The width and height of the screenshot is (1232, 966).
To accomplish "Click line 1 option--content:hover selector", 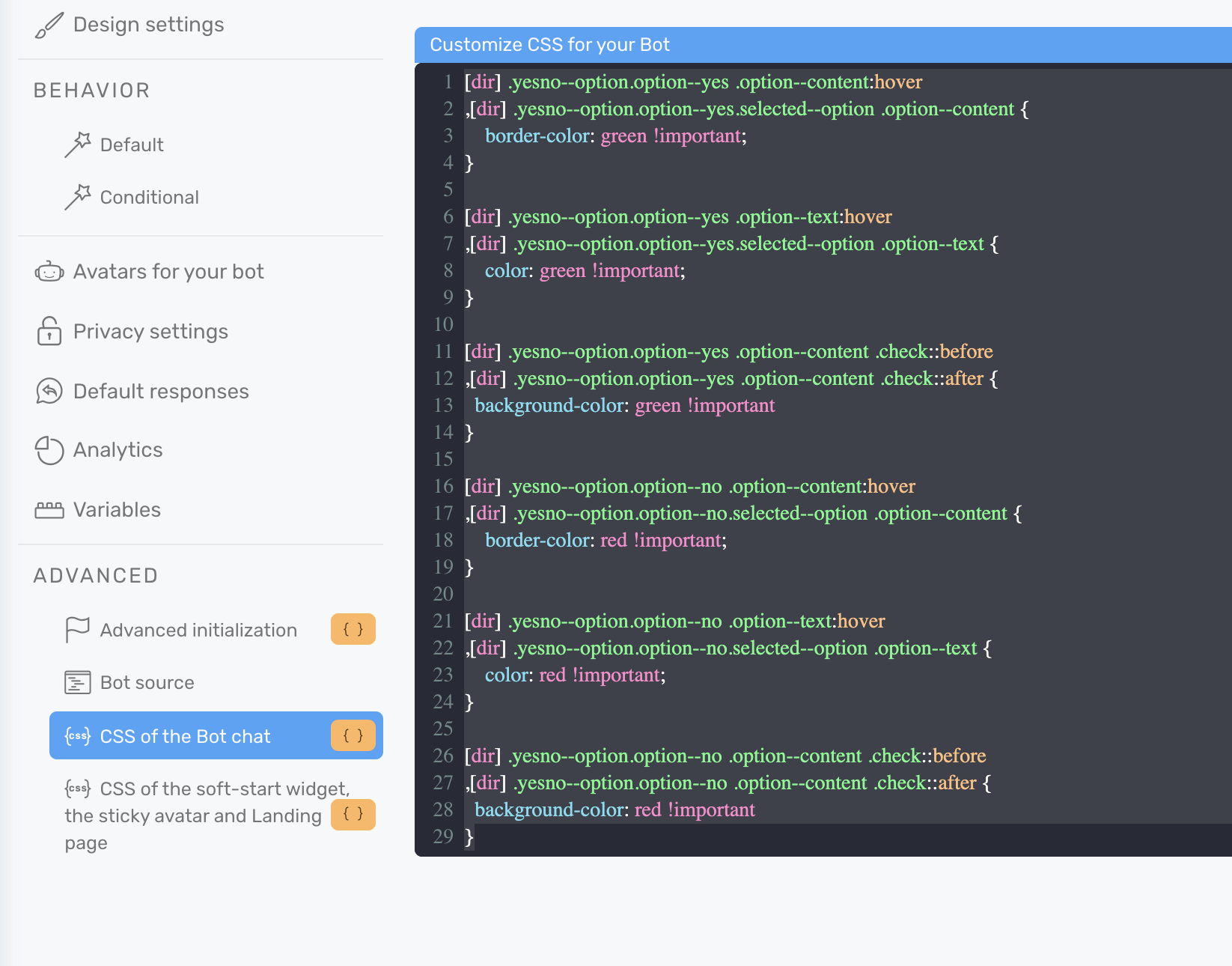I will (x=693, y=82).
